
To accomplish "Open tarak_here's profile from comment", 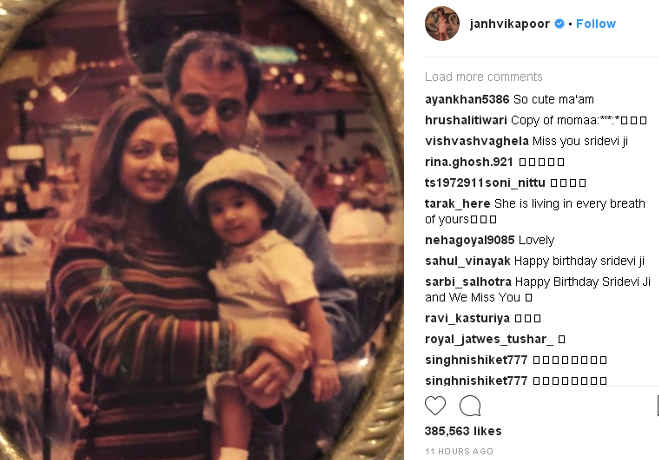I will pyautogui.click(x=457, y=204).
